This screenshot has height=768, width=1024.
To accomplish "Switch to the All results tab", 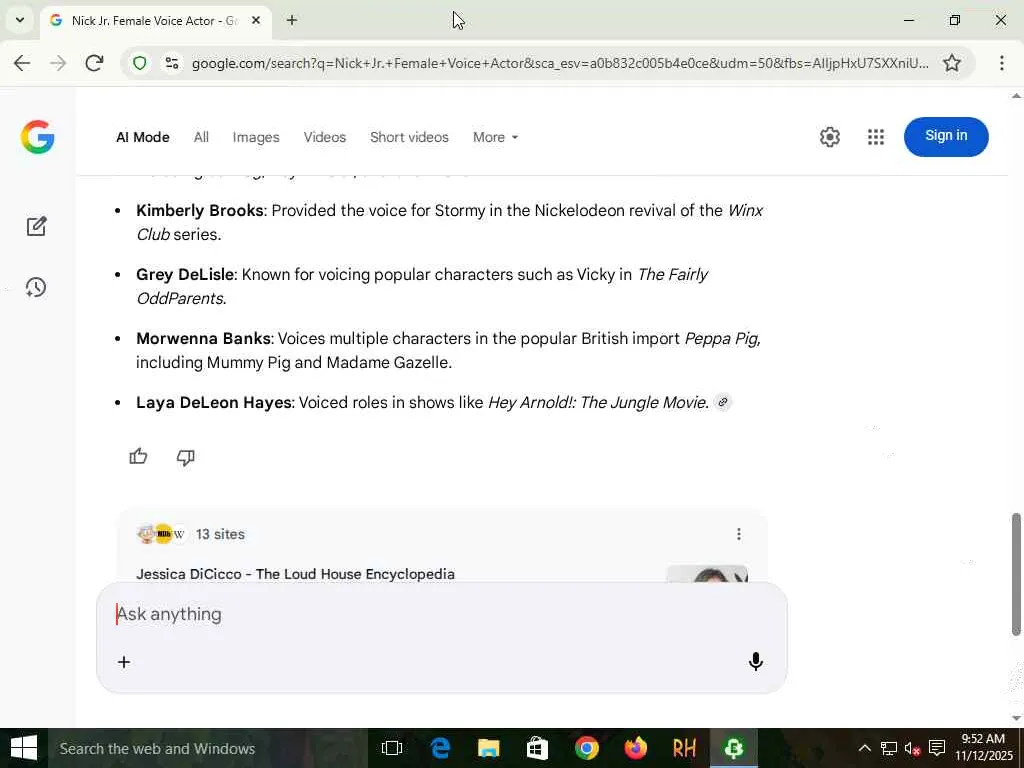I will [201, 137].
